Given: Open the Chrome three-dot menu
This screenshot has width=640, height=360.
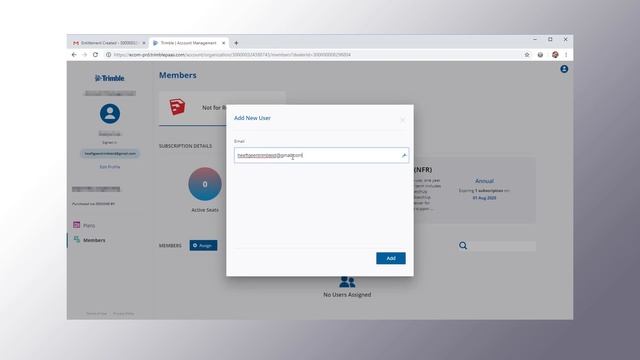Looking at the screenshot, I should 566,55.
